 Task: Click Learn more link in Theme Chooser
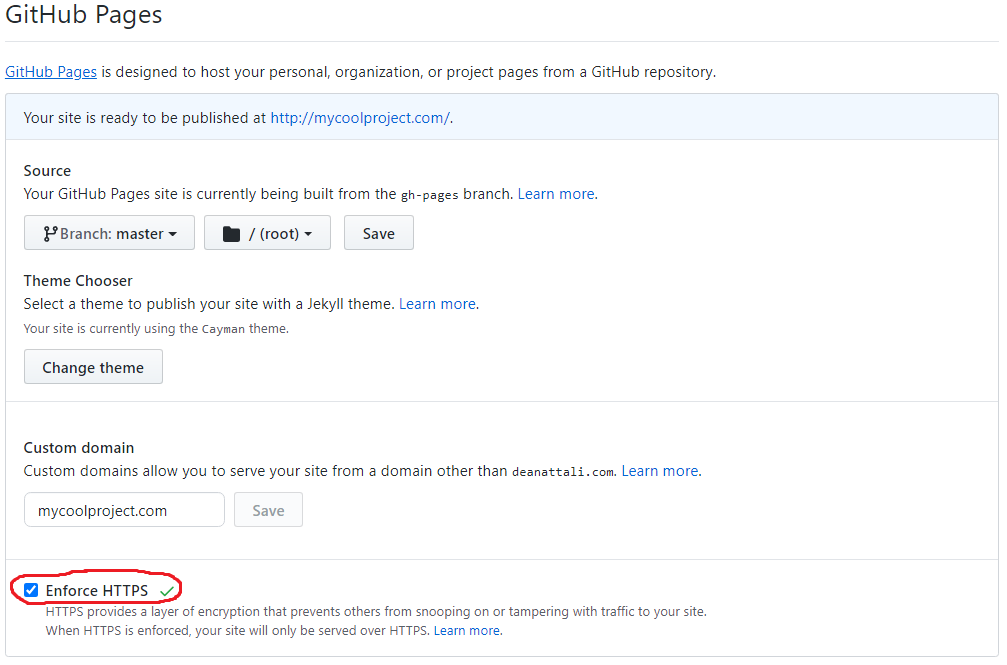click(437, 304)
